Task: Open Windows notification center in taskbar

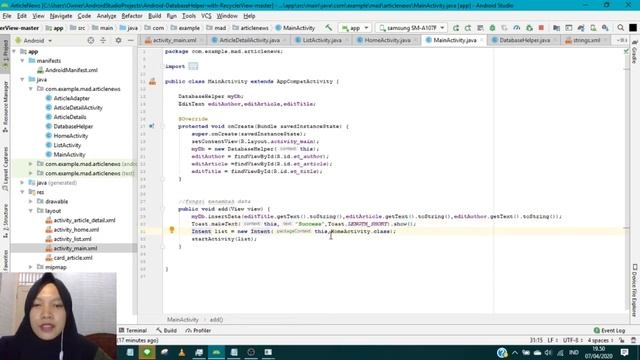Action: click(x=624, y=352)
